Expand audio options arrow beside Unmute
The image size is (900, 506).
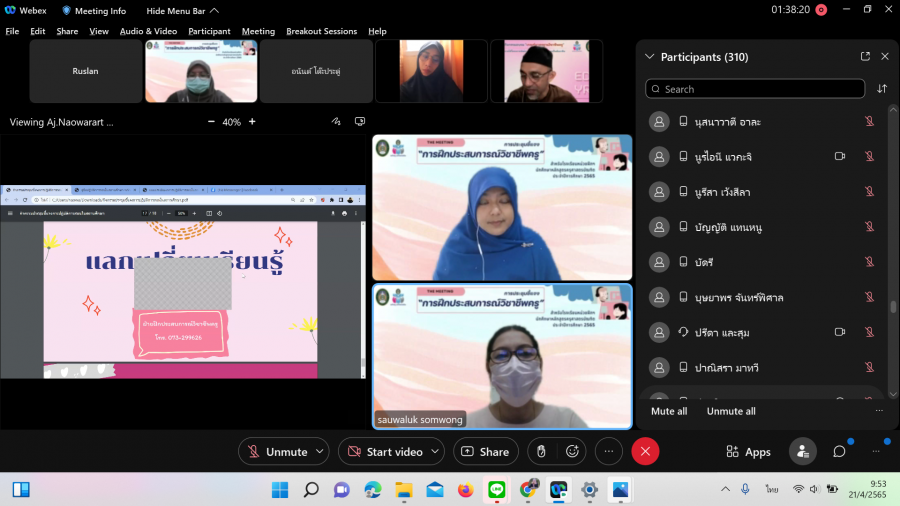point(320,452)
